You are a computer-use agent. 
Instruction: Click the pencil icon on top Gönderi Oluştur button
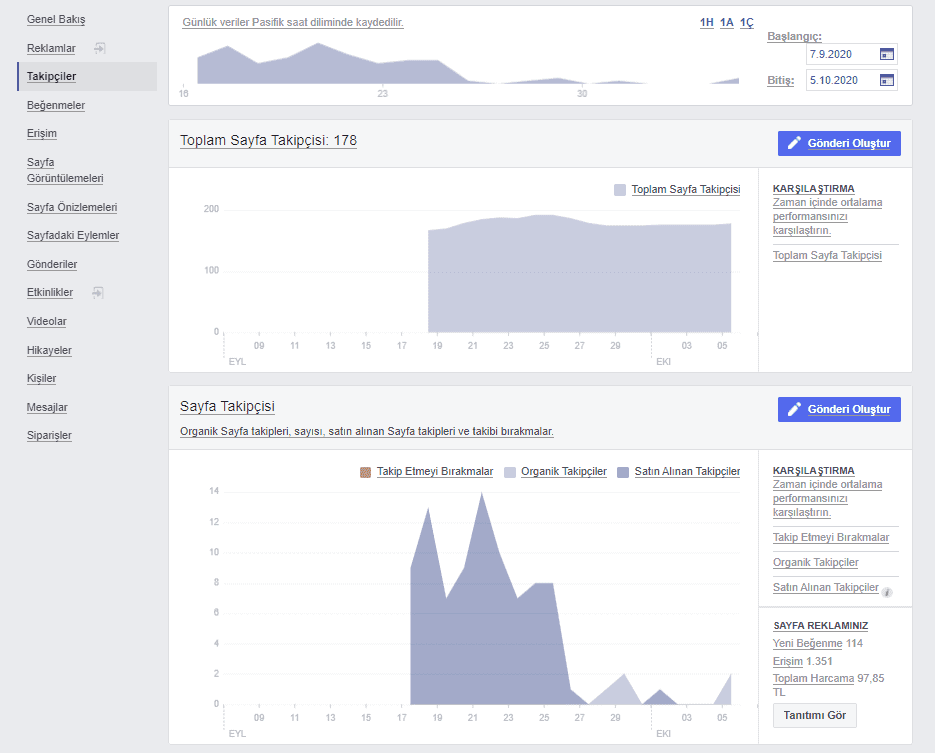(x=796, y=143)
